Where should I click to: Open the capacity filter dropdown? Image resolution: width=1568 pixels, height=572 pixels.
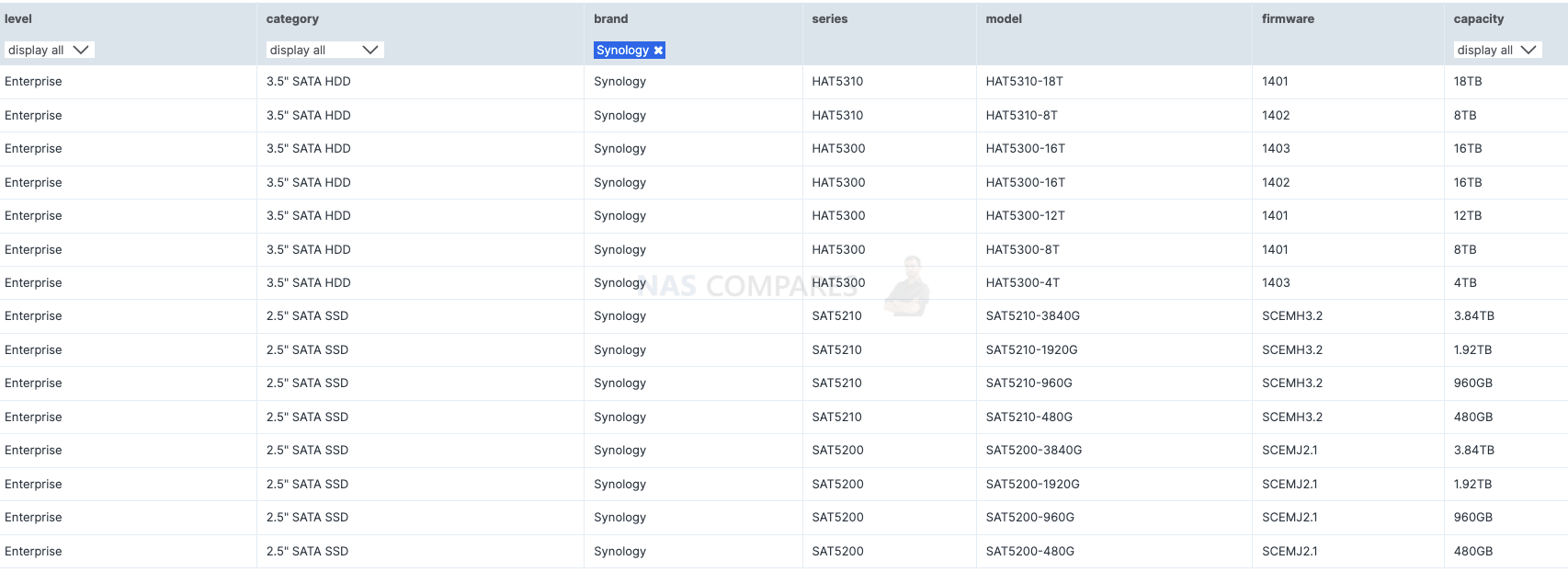click(x=1498, y=51)
